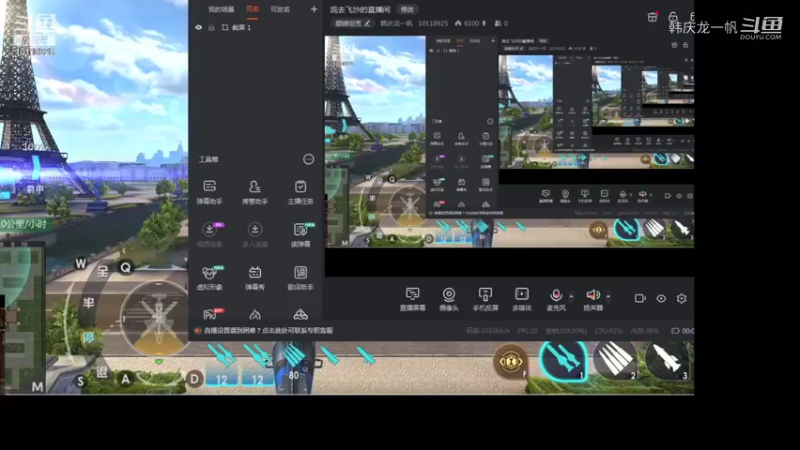This screenshot has height=450, width=800.
Task: Click the flame popularity icon beside 6100
Action: pyautogui.click(x=458, y=23)
